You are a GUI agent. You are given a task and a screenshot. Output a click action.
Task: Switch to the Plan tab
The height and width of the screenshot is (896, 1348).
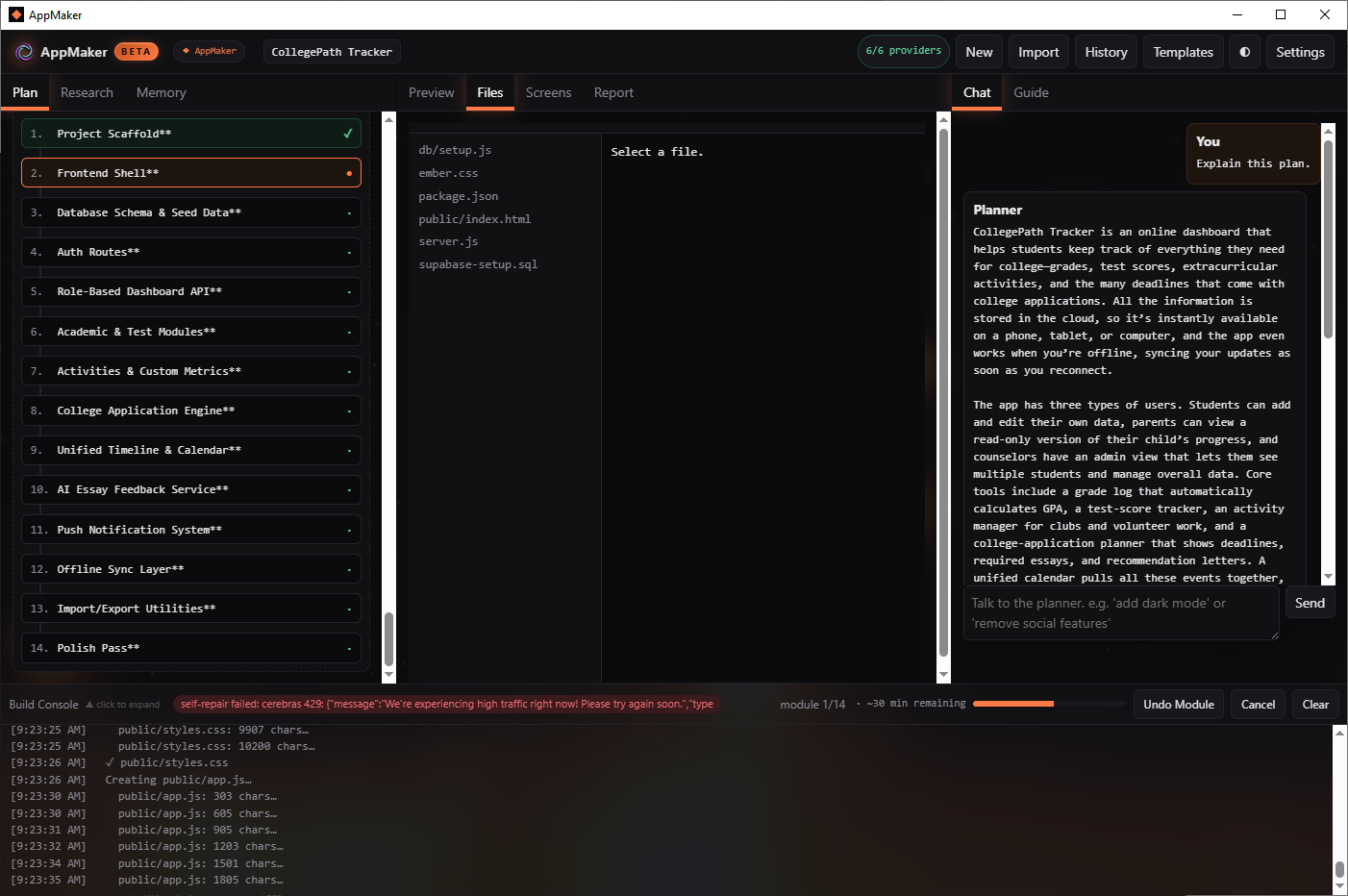(x=25, y=92)
